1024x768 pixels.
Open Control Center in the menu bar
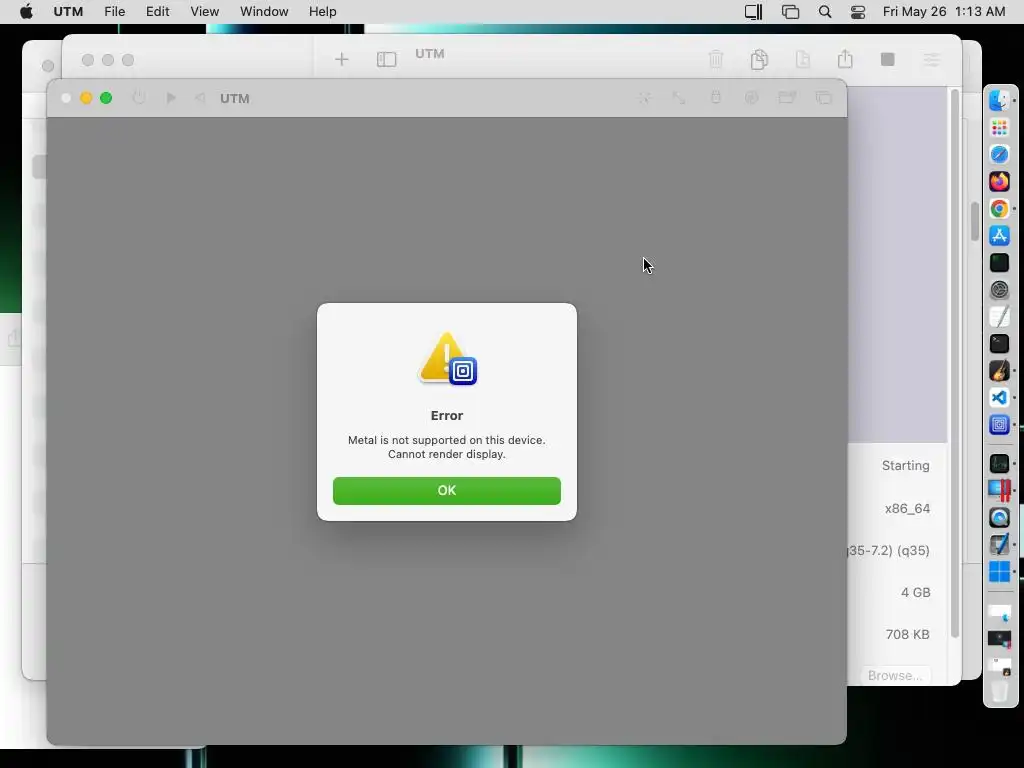858,12
